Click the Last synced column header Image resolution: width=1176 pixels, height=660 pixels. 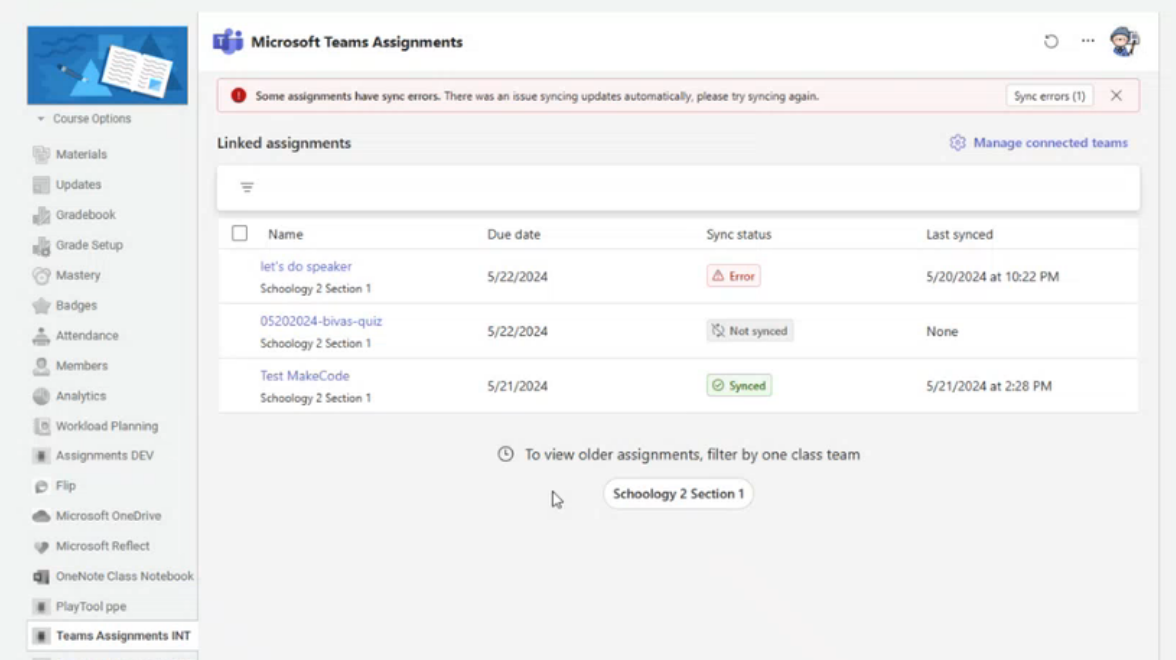tap(959, 234)
